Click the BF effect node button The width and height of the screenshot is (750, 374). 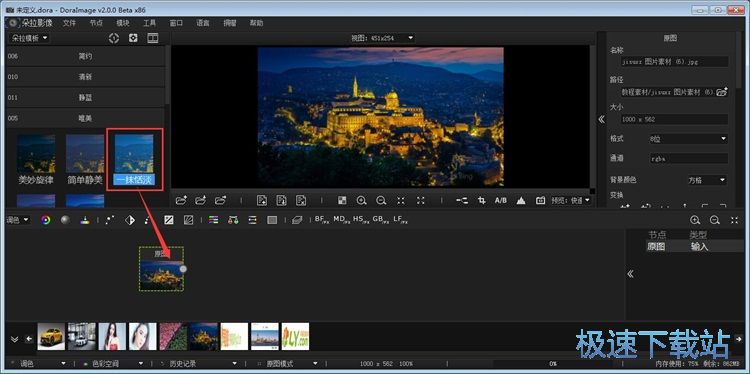tap(320, 220)
